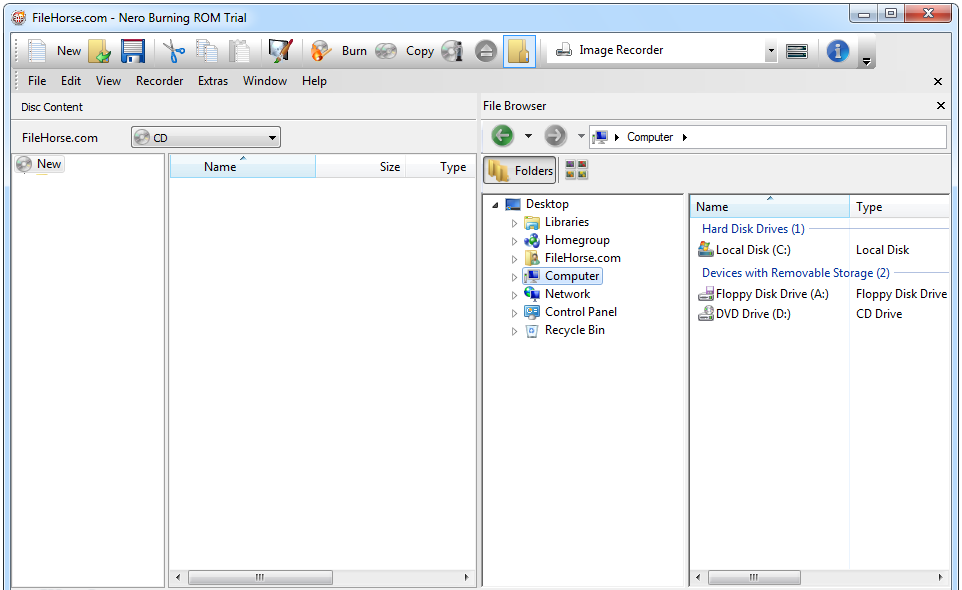Open the CD disc type dropdown
The width and height of the screenshot is (962, 590).
pyautogui.click(x=206, y=137)
